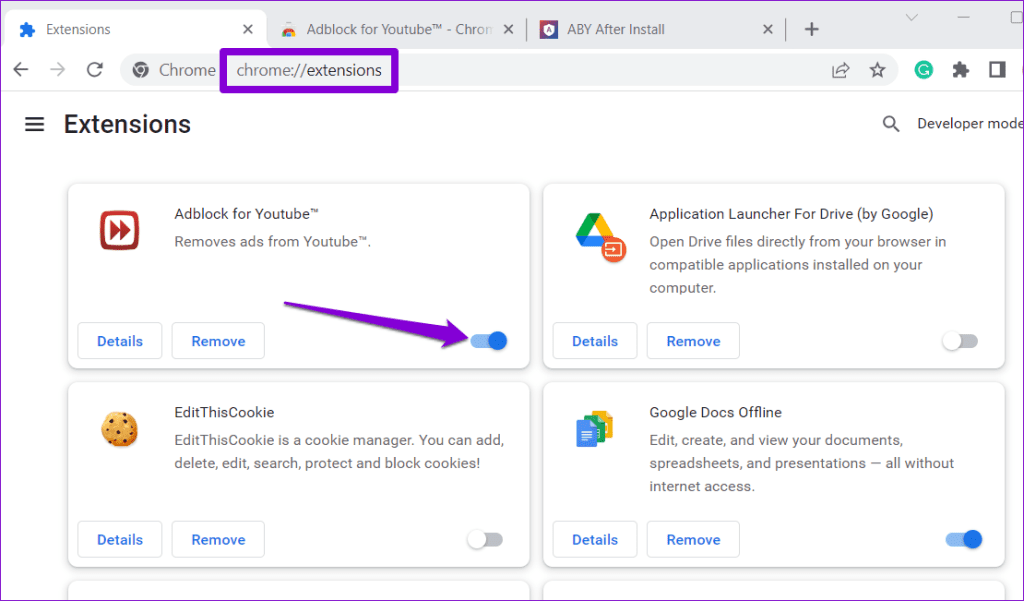Click the search extensions magnifier icon
The height and width of the screenshot is (601, 1024).
[x=890, y=124]
